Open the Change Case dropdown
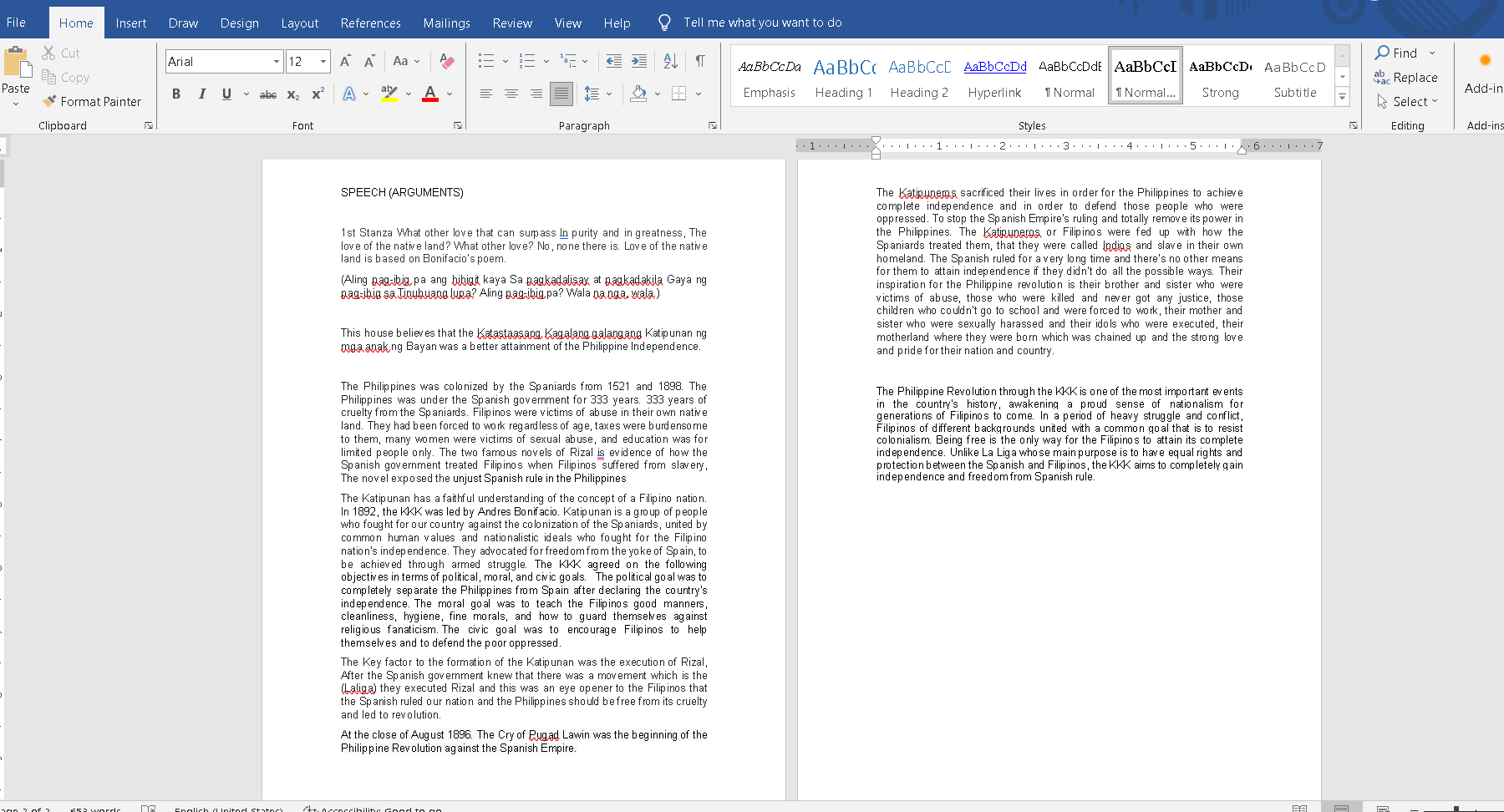The image size is (1504, 812). coord(406,61)
